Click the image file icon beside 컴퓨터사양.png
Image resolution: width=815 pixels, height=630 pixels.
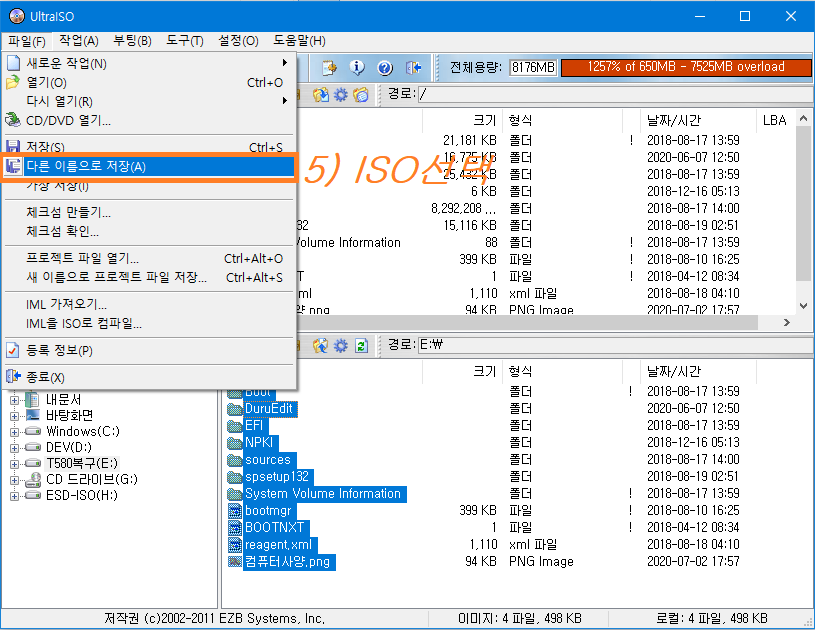pyautogui.click(x=235, y=562)
